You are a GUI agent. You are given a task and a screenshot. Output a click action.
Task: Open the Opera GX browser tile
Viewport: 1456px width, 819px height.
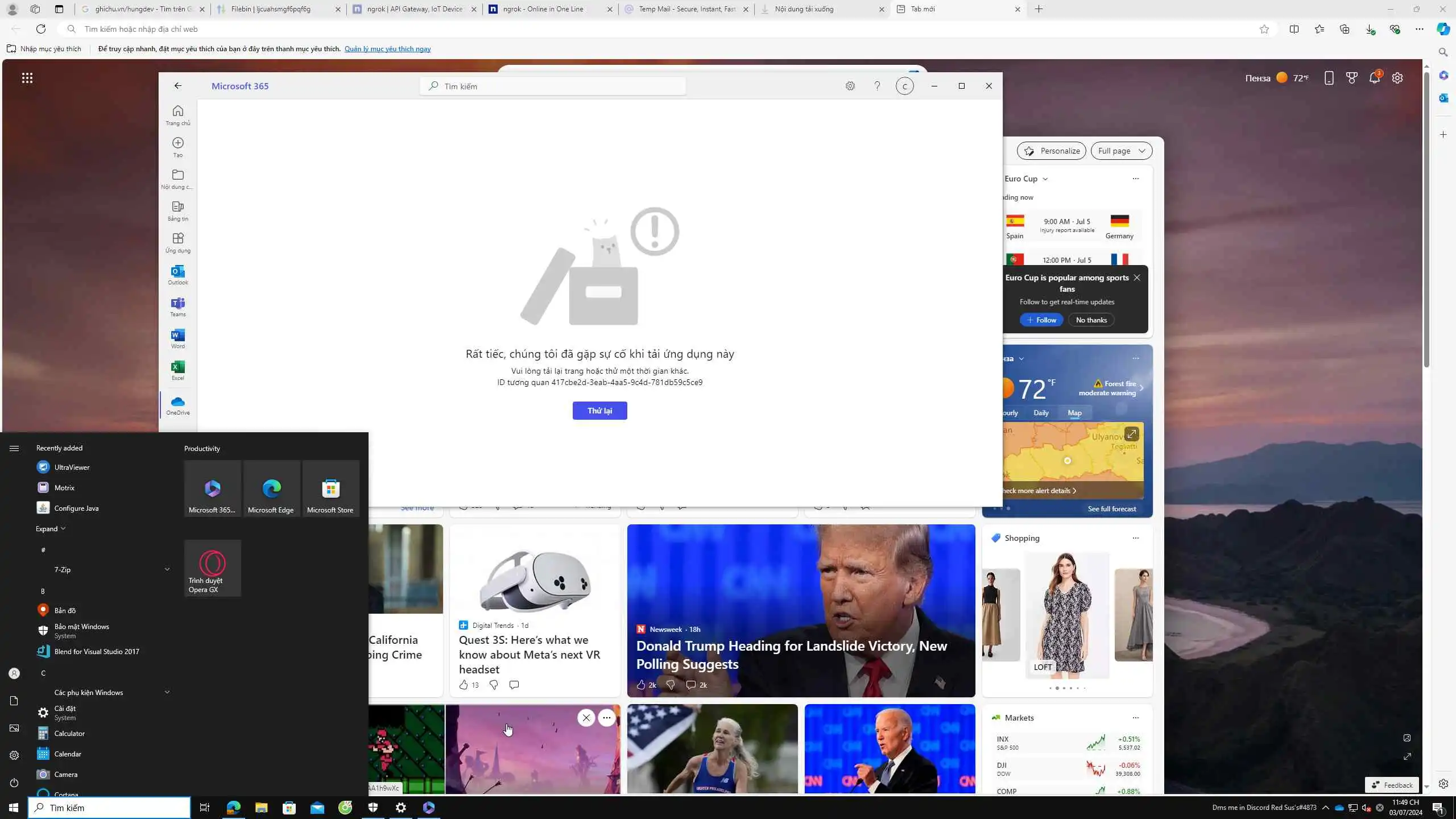(212, 568)
